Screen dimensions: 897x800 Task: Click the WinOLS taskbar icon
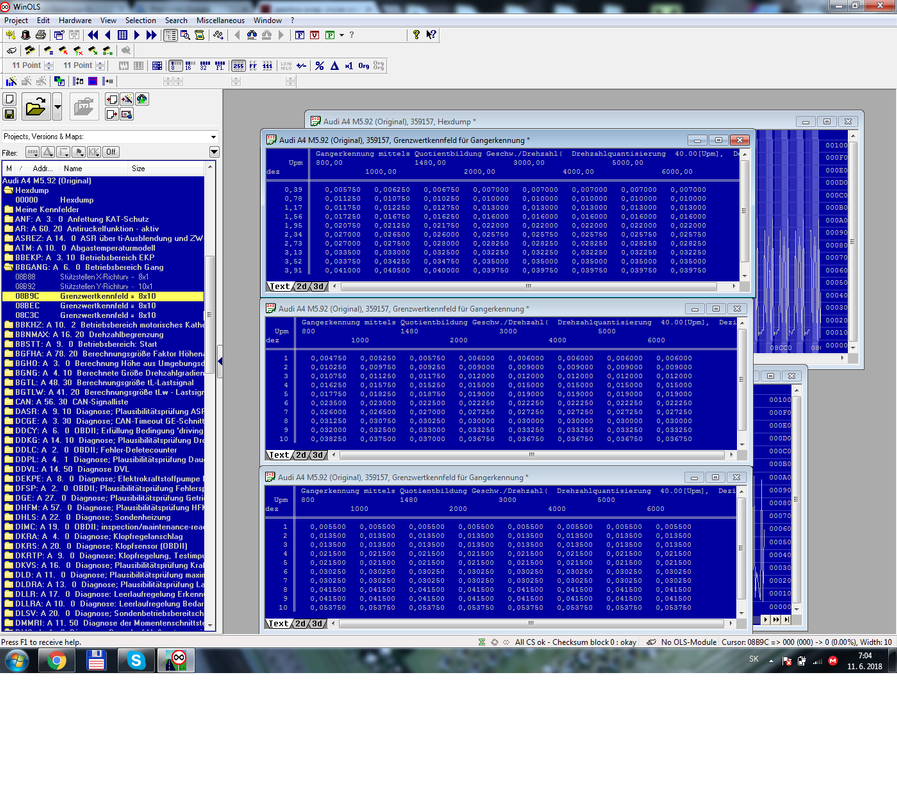(x=176, y=661)
